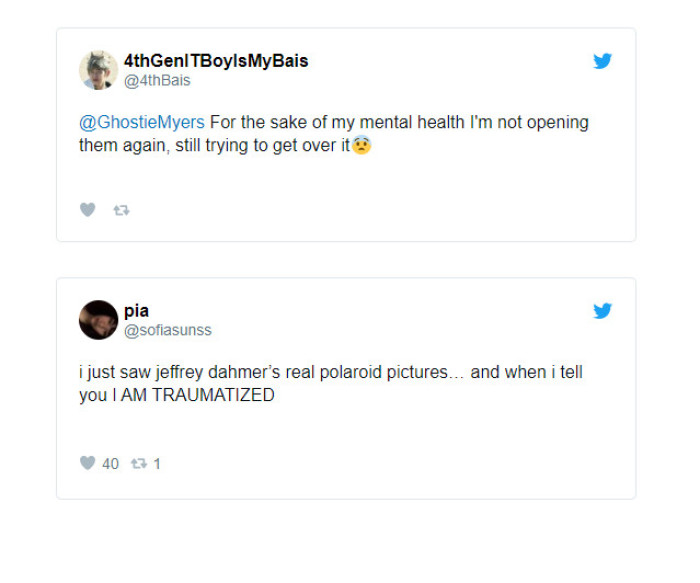Follow the @GhostieMyers mention link

(x=141, y=122)
